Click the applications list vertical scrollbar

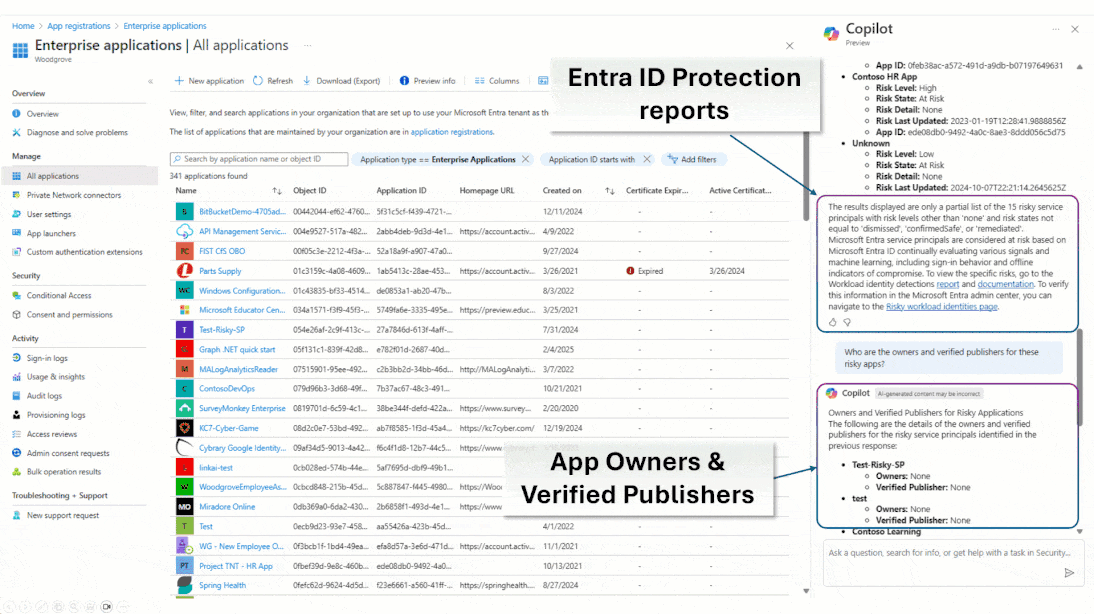(x=806, y=175)
